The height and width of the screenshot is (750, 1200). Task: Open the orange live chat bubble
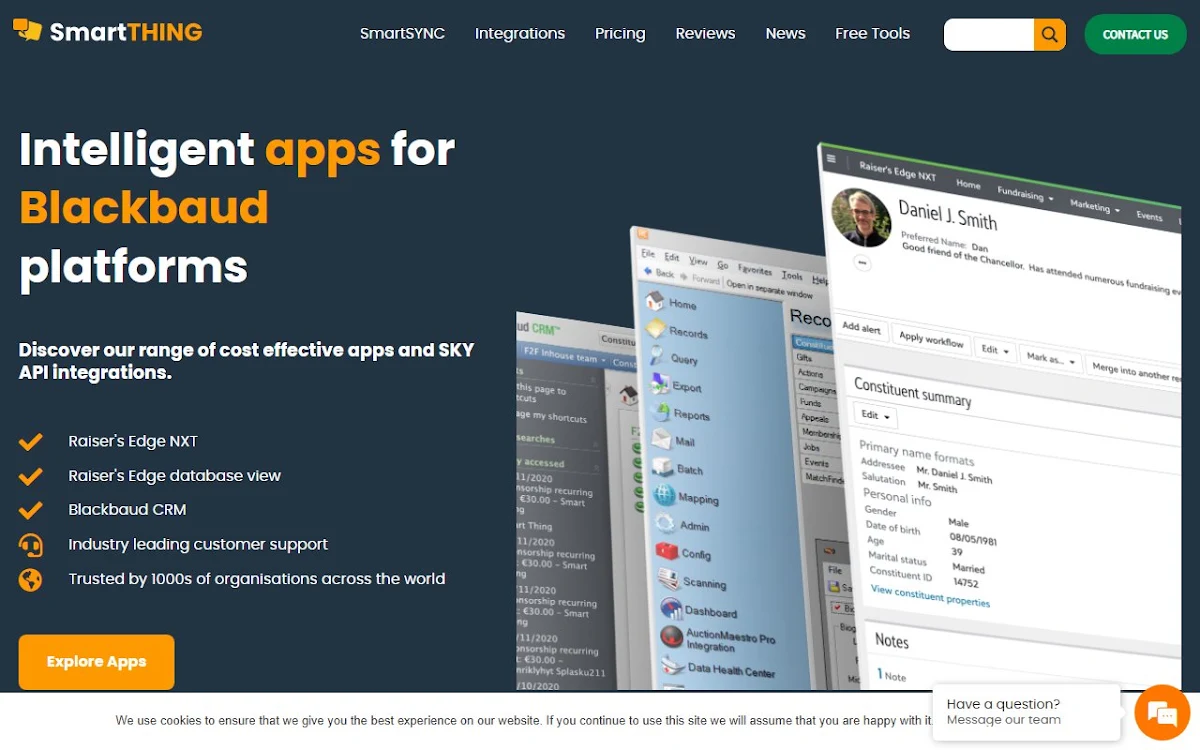(1163, 712)
